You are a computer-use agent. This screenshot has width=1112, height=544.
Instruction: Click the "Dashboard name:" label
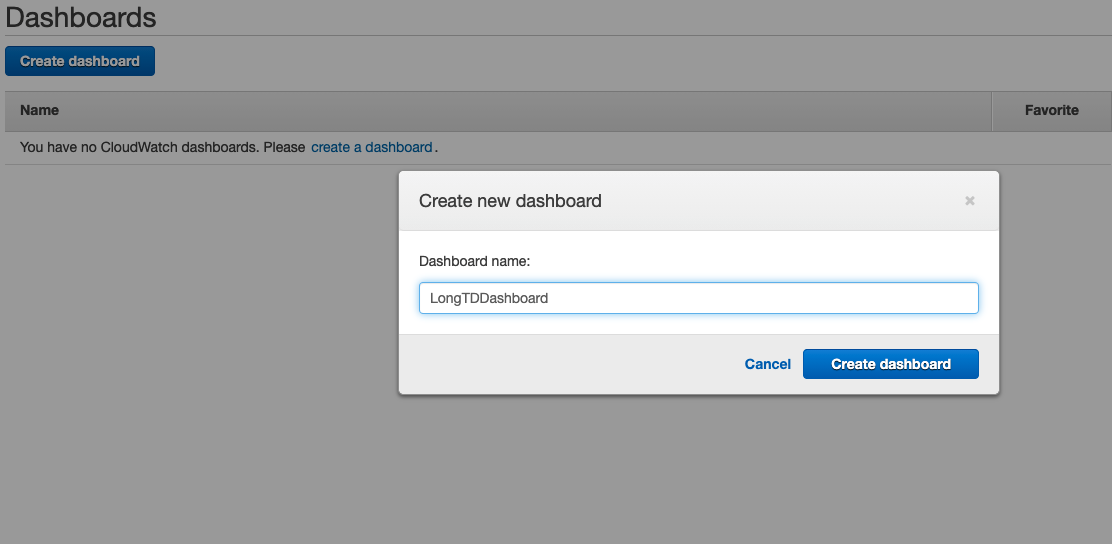pyautogui.click(x=474, y=261)
